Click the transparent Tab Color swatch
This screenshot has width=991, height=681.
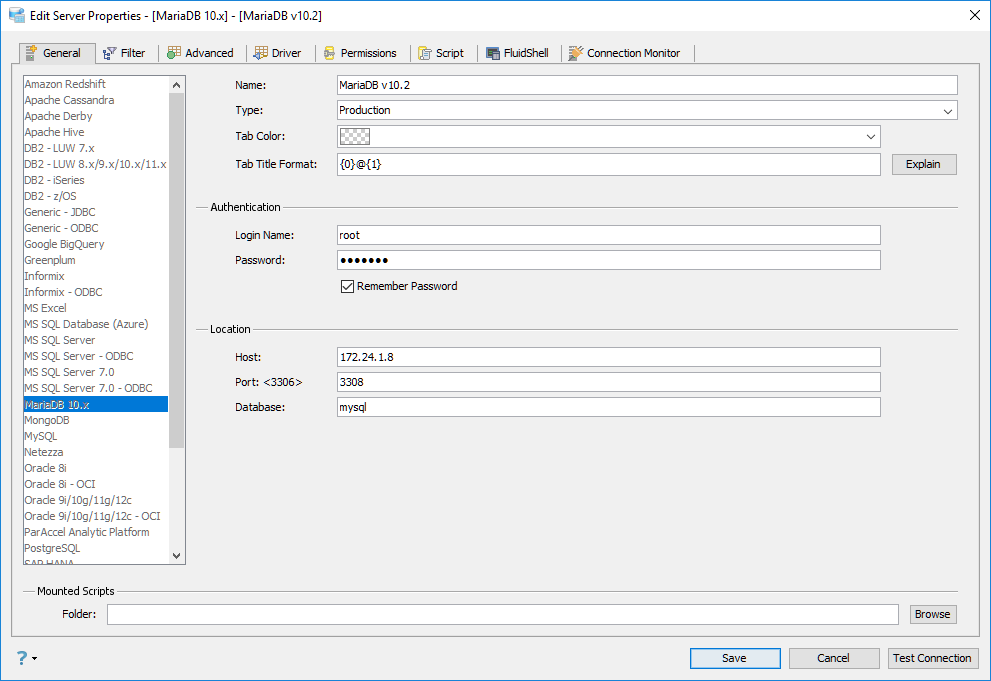point(355,136)
